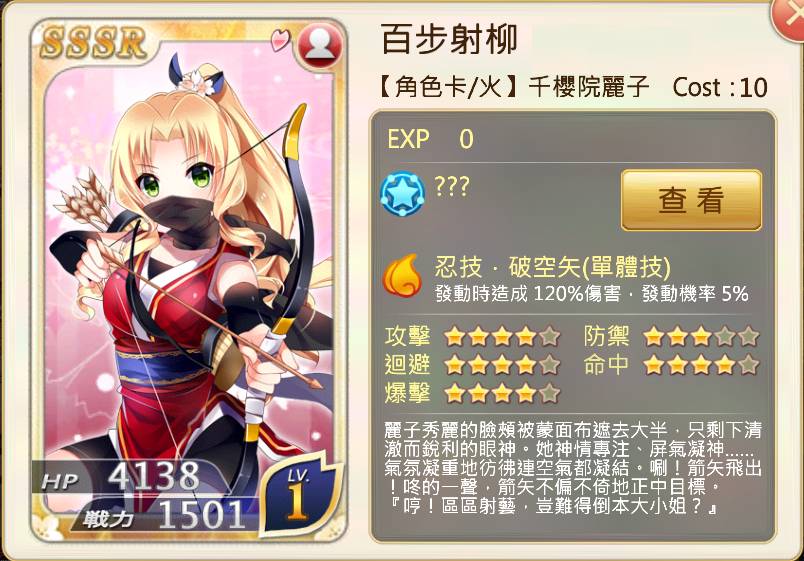
Task: Click the 攻擊 star rating
Action: point(502,337)
